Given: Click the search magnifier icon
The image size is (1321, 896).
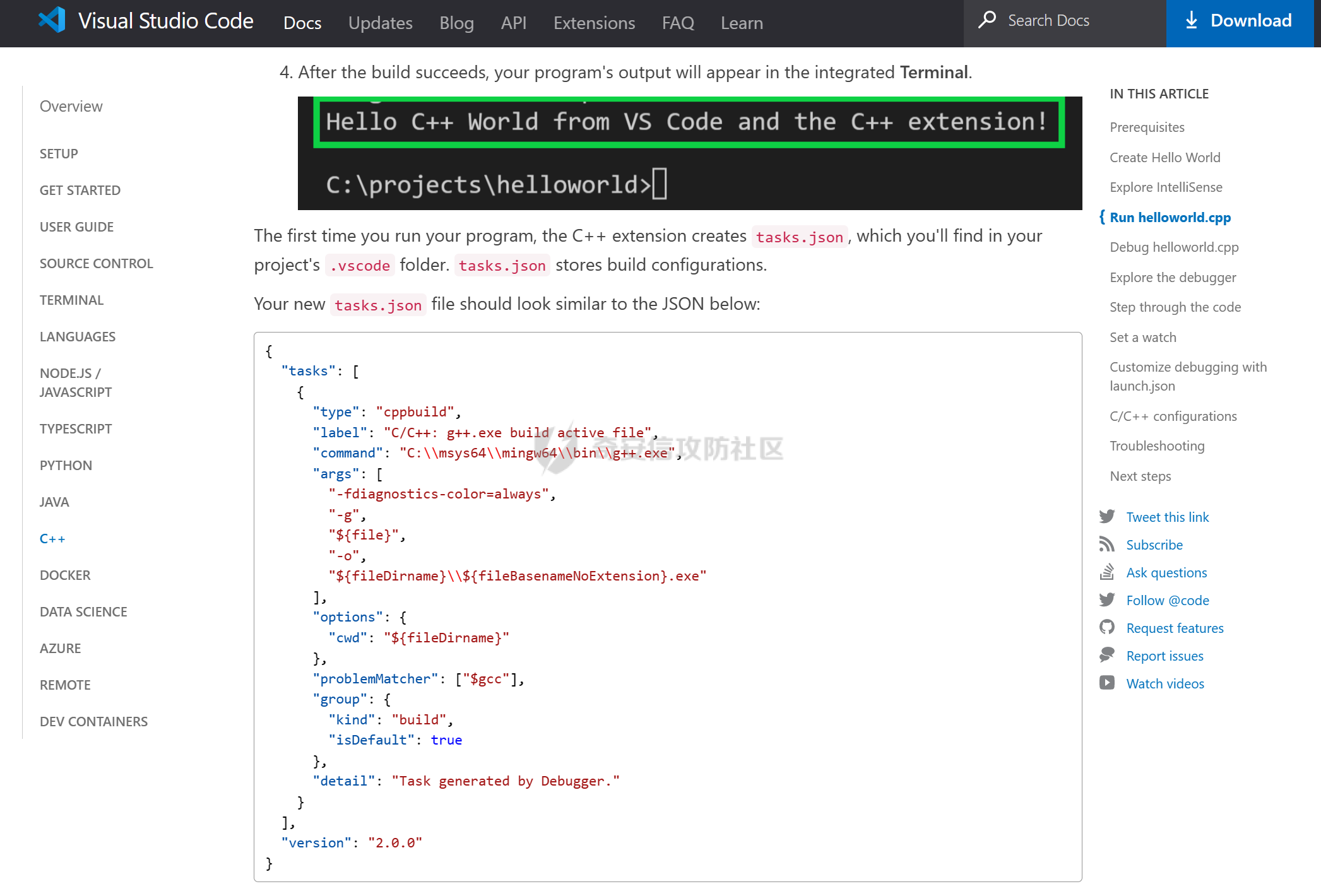Looking at the screenshot, I should 987,20.
